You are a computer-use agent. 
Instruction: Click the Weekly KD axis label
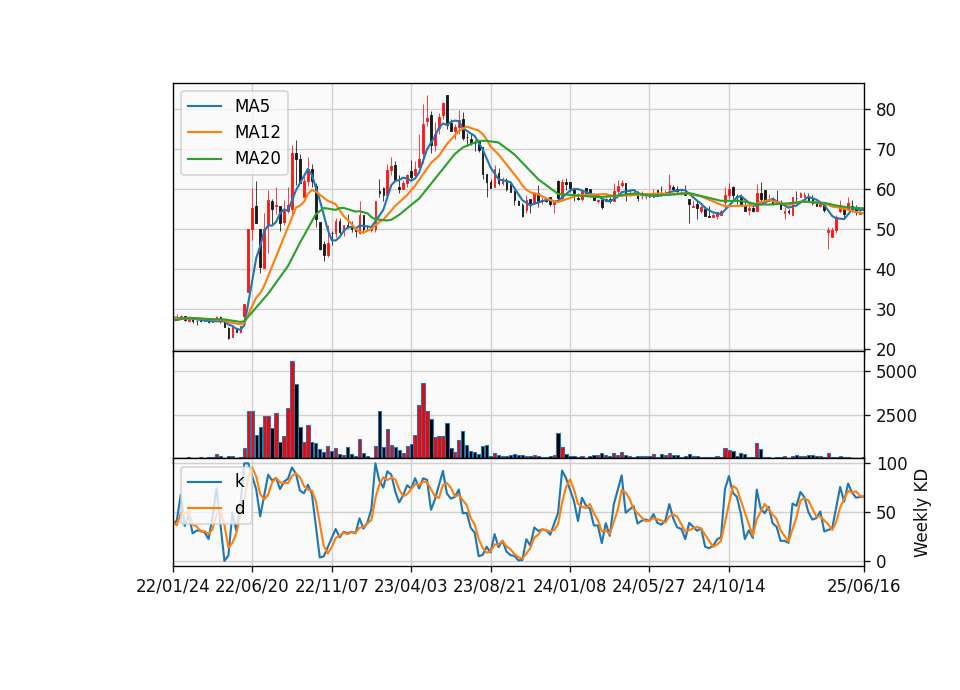pyautogui.click(x=921, y=513)
